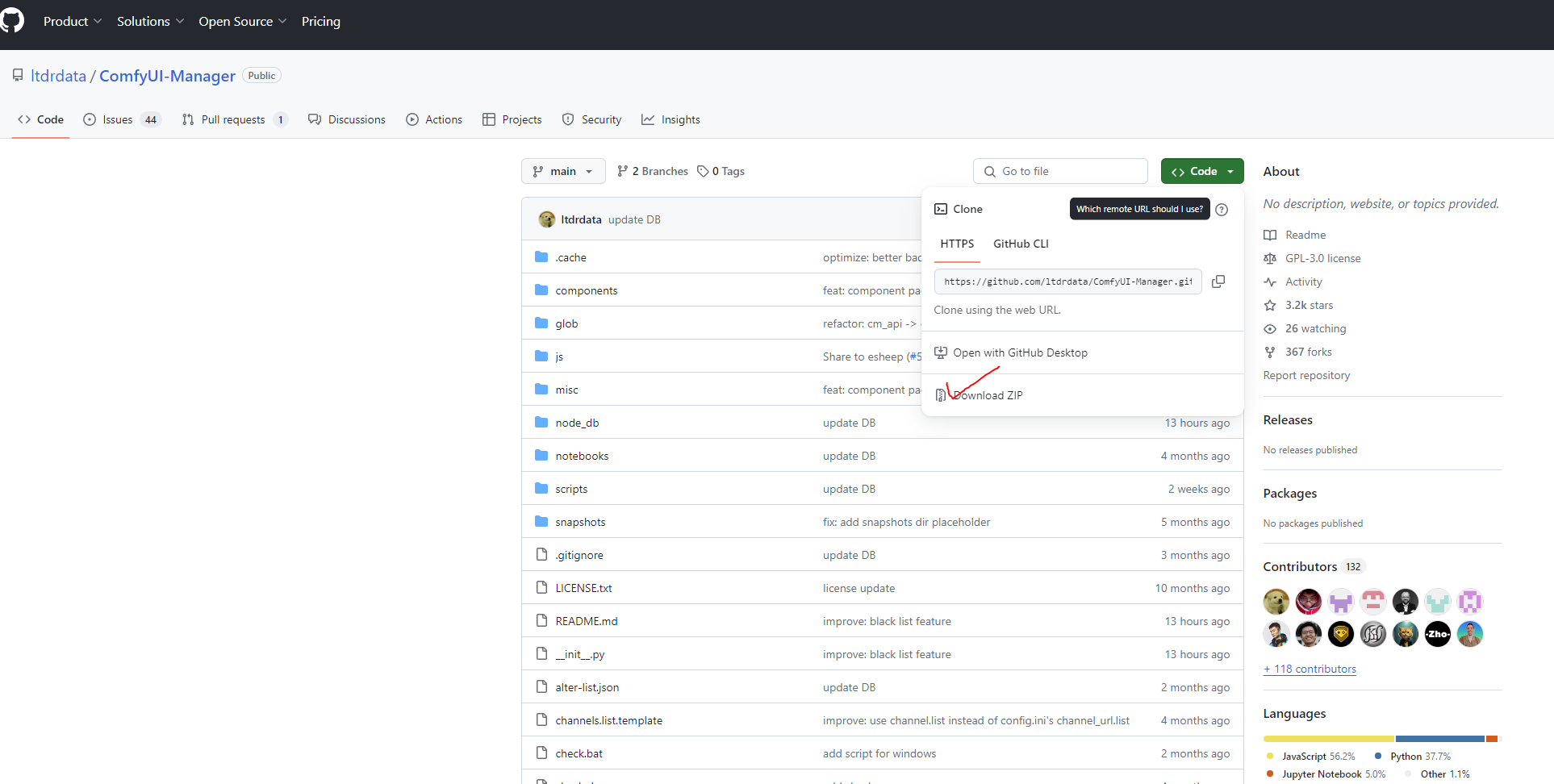Expand the Product menu
The height and width of the screenshot is (784, 1554).
coord(73,21)
